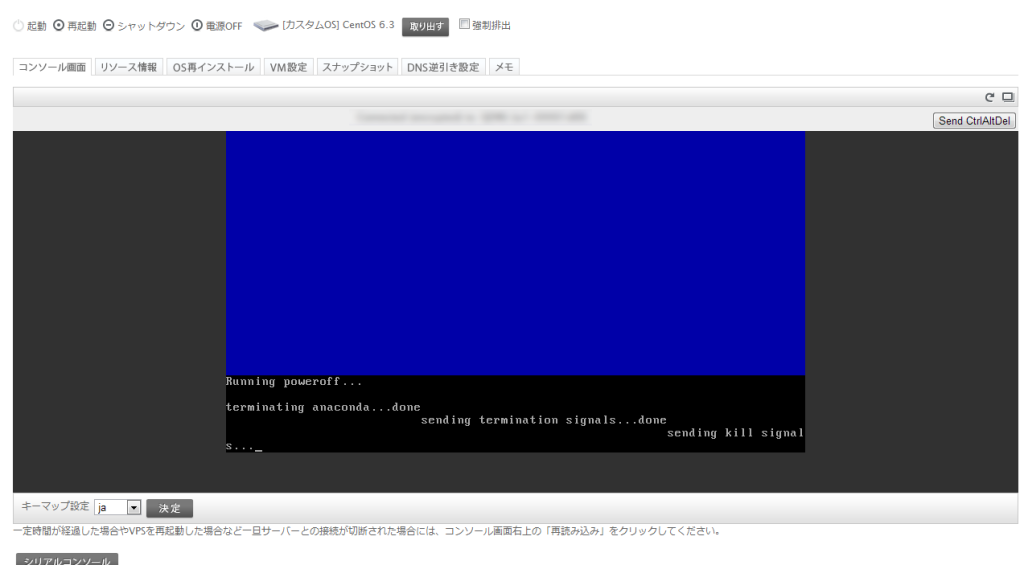Click the CentOS 6.3 disc drive icon
This screenshot has height=565, width=1024.
point(265,26)
